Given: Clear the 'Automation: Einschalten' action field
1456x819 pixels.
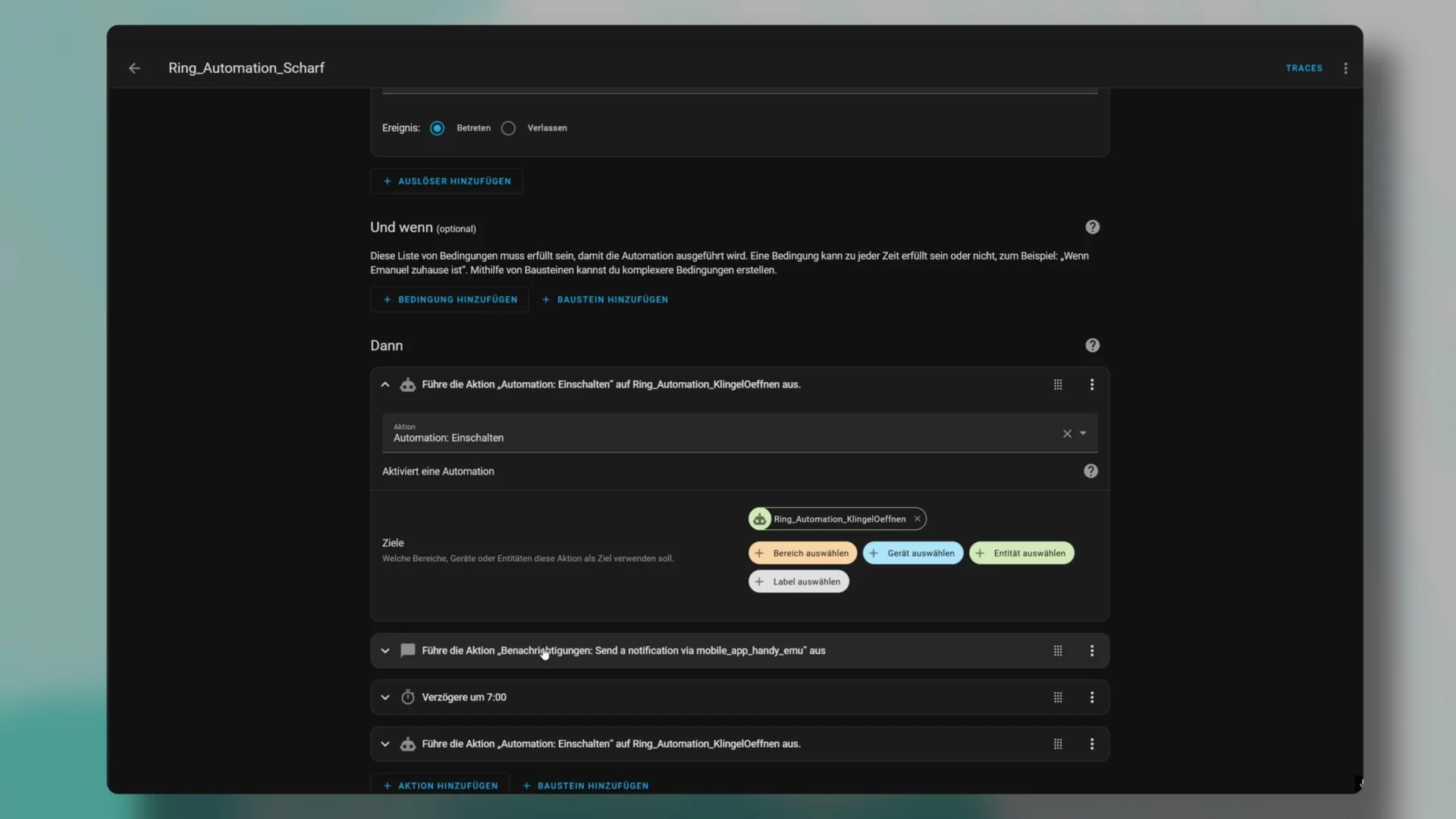Looking at the screenshot, I should 1067,434.
